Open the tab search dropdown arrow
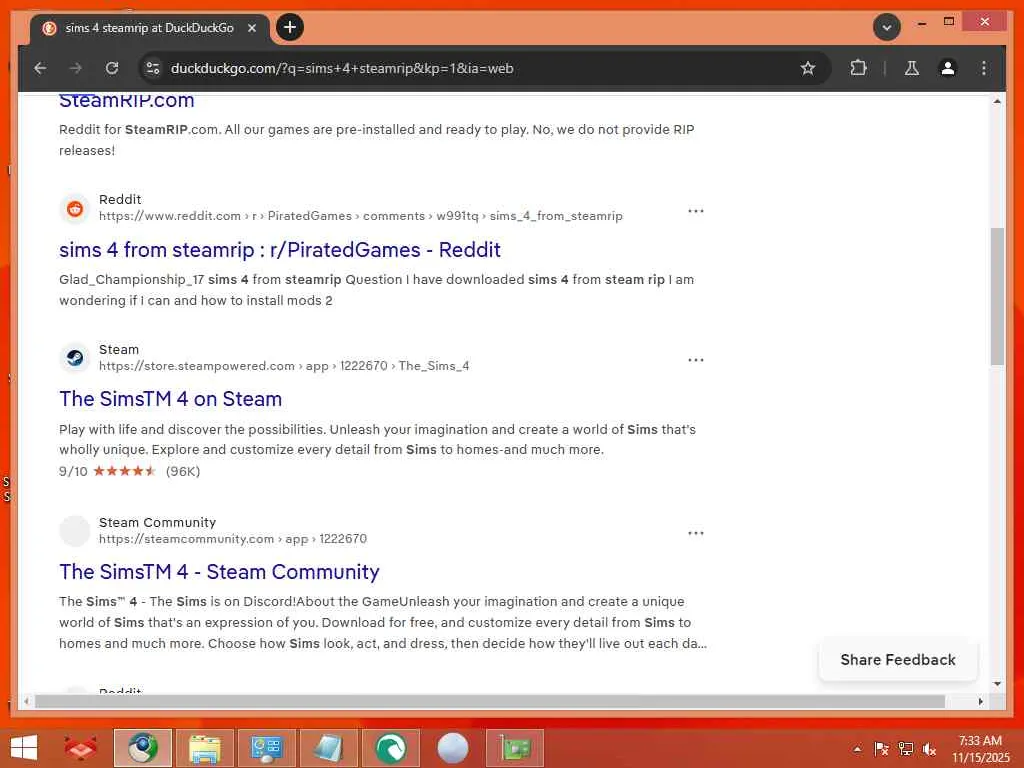1024x768 pixels. click(886, 27)
